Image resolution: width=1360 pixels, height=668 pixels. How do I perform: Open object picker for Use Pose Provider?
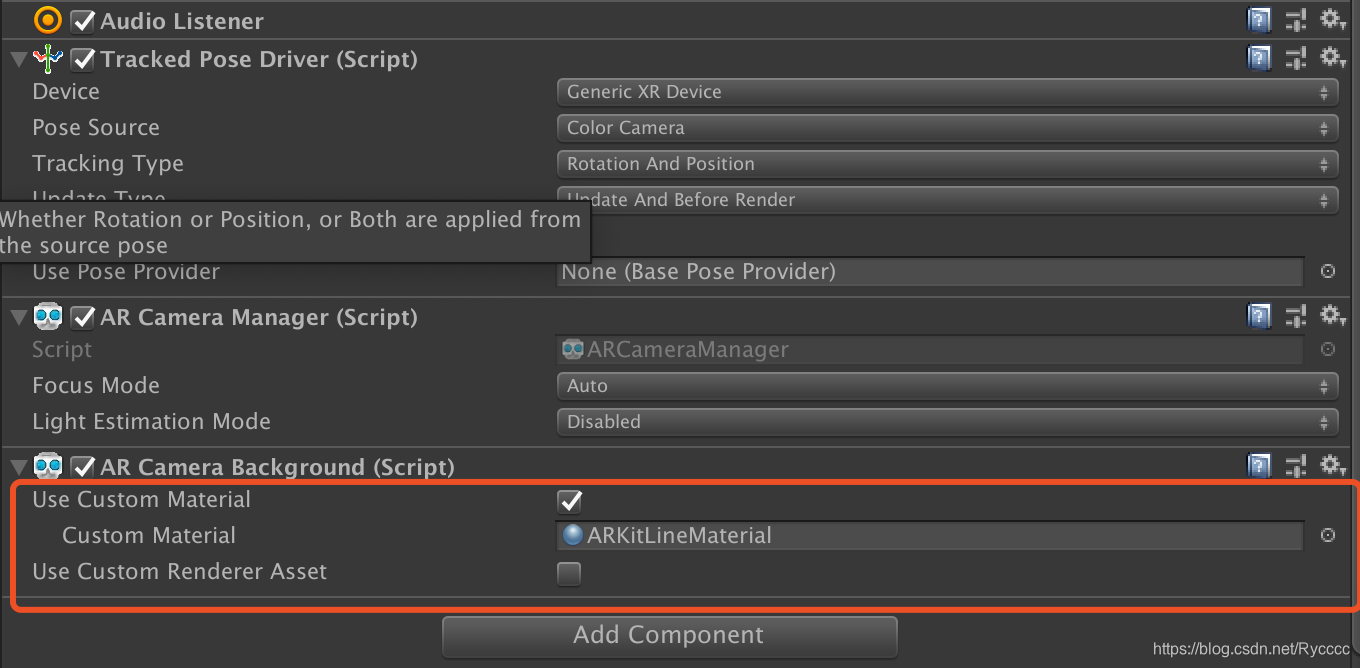tap(1328, 271)
